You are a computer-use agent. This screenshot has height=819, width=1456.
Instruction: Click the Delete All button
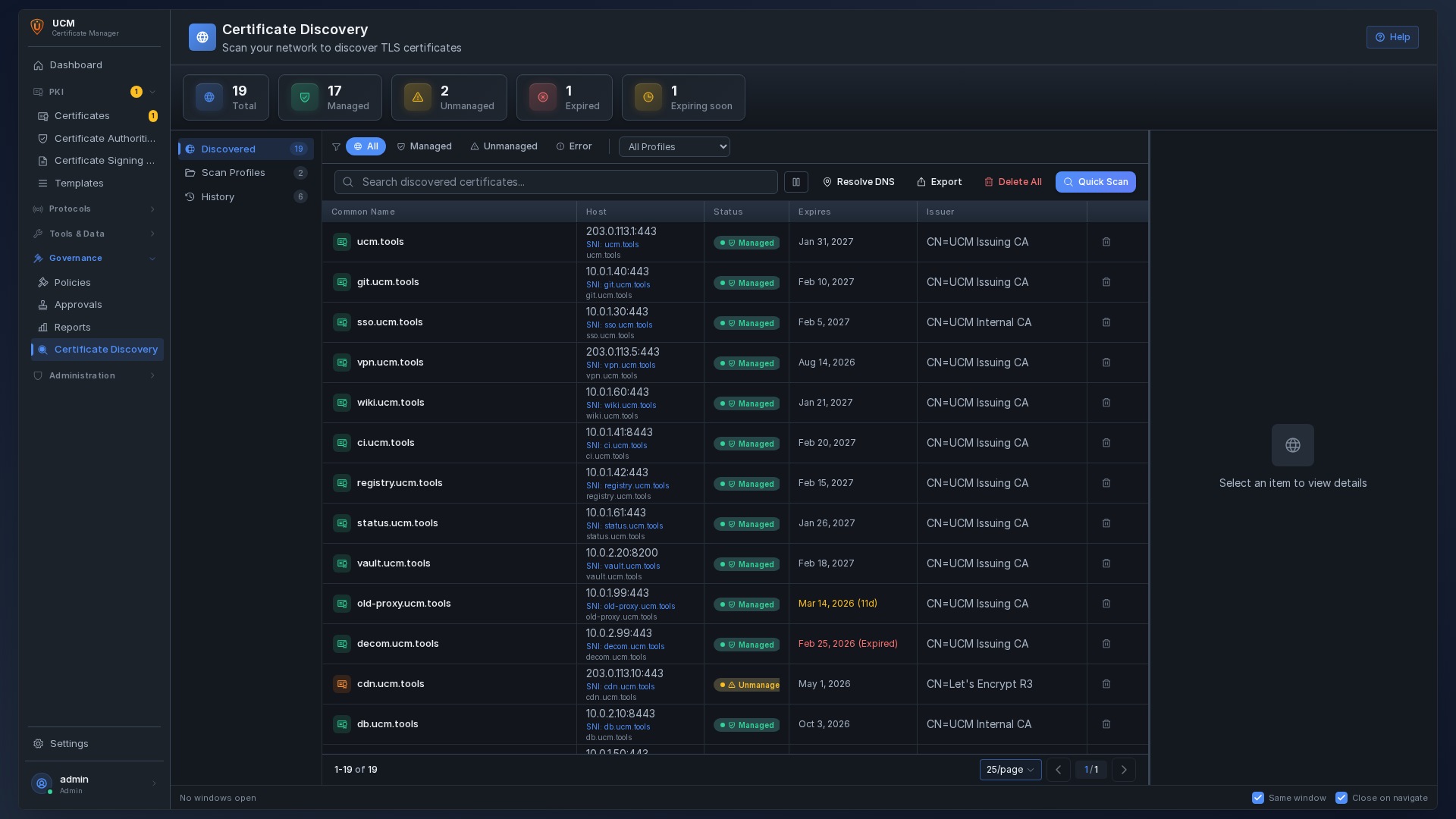pos(1013,182)
